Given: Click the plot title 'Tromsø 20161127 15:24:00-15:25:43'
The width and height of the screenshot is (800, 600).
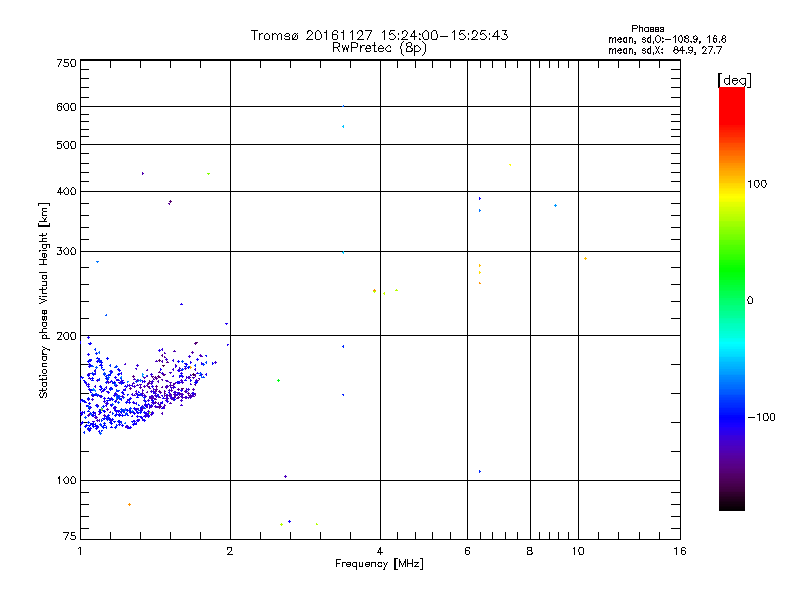Looking at the screenshot, I should click(379, 35).
